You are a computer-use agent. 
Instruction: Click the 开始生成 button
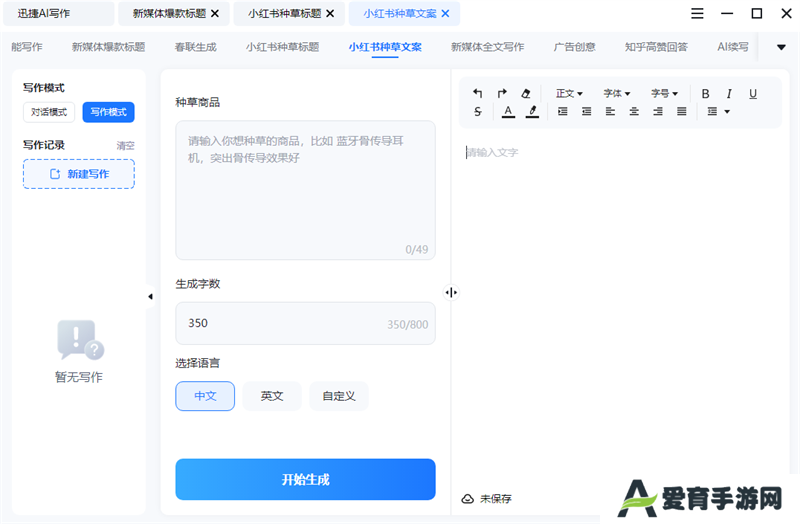(305, 479)
